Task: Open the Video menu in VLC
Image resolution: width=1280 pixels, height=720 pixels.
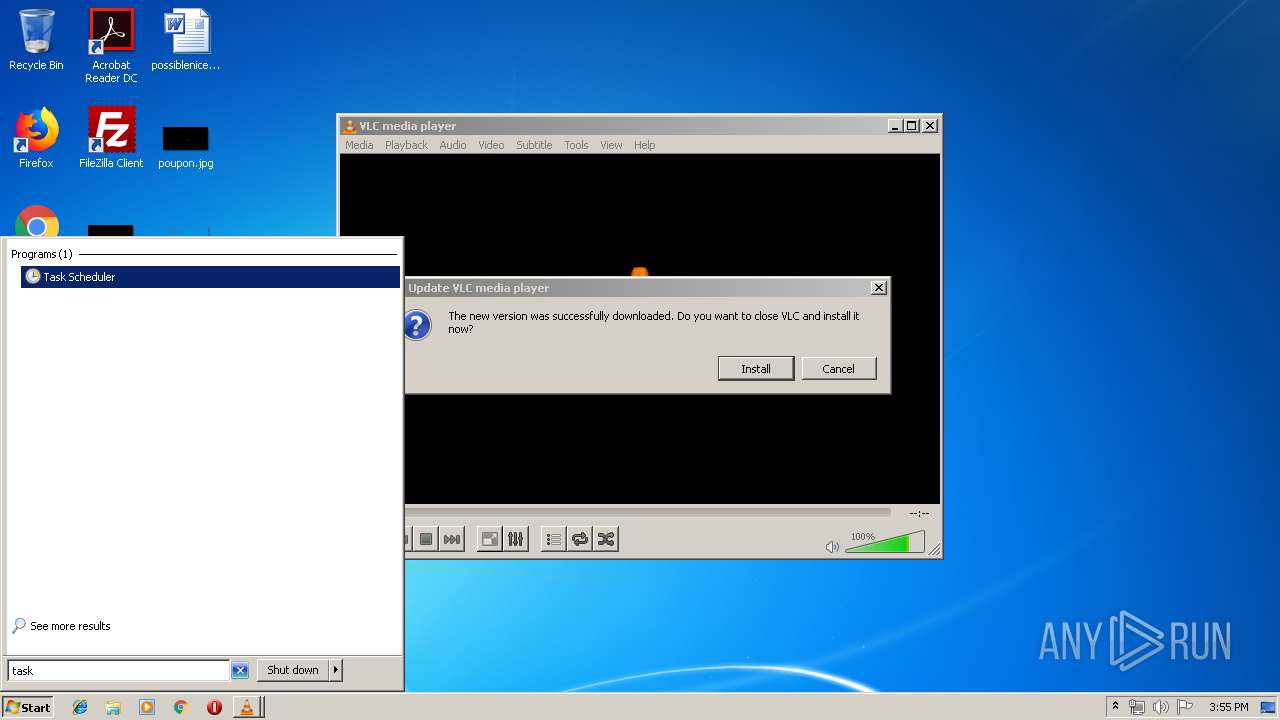Action: 491,145
